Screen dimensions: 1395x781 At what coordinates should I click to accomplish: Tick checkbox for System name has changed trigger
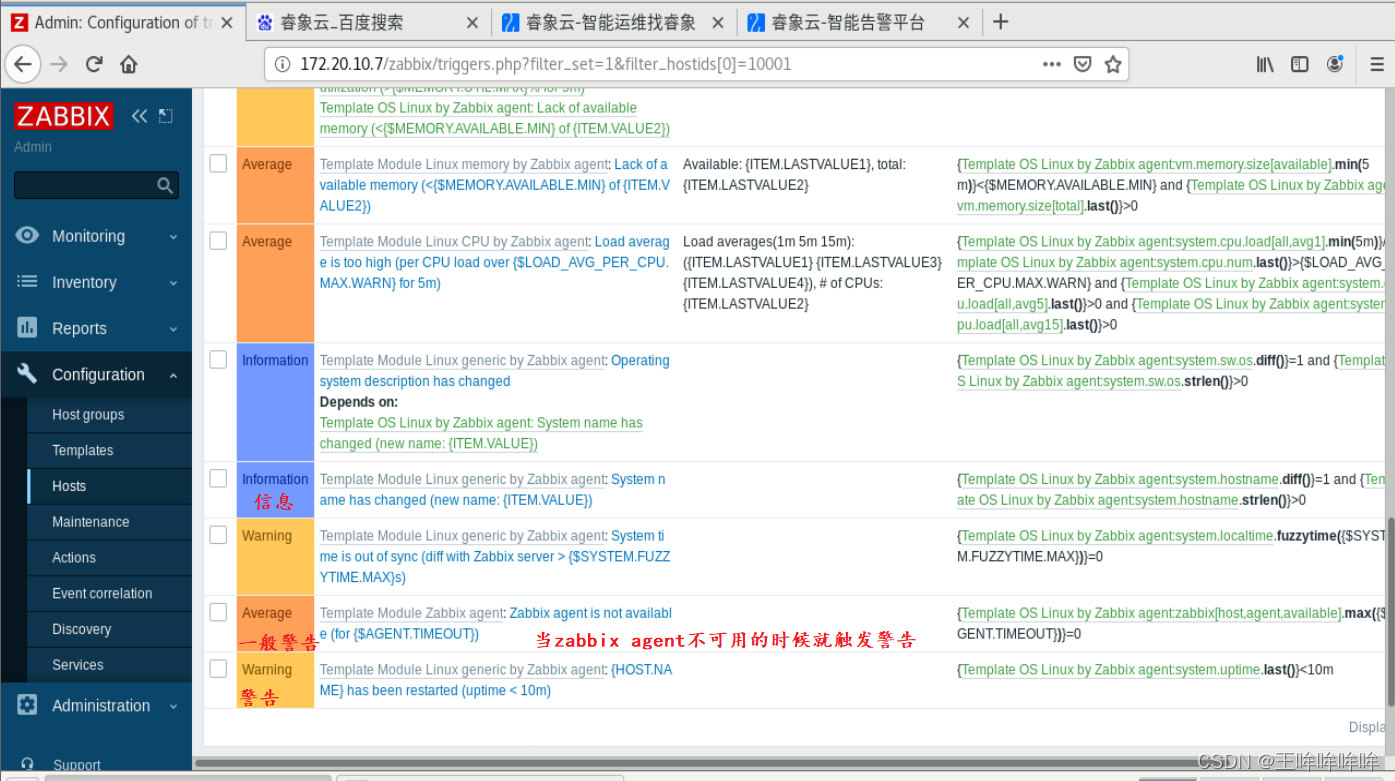[x=218, y=478]
